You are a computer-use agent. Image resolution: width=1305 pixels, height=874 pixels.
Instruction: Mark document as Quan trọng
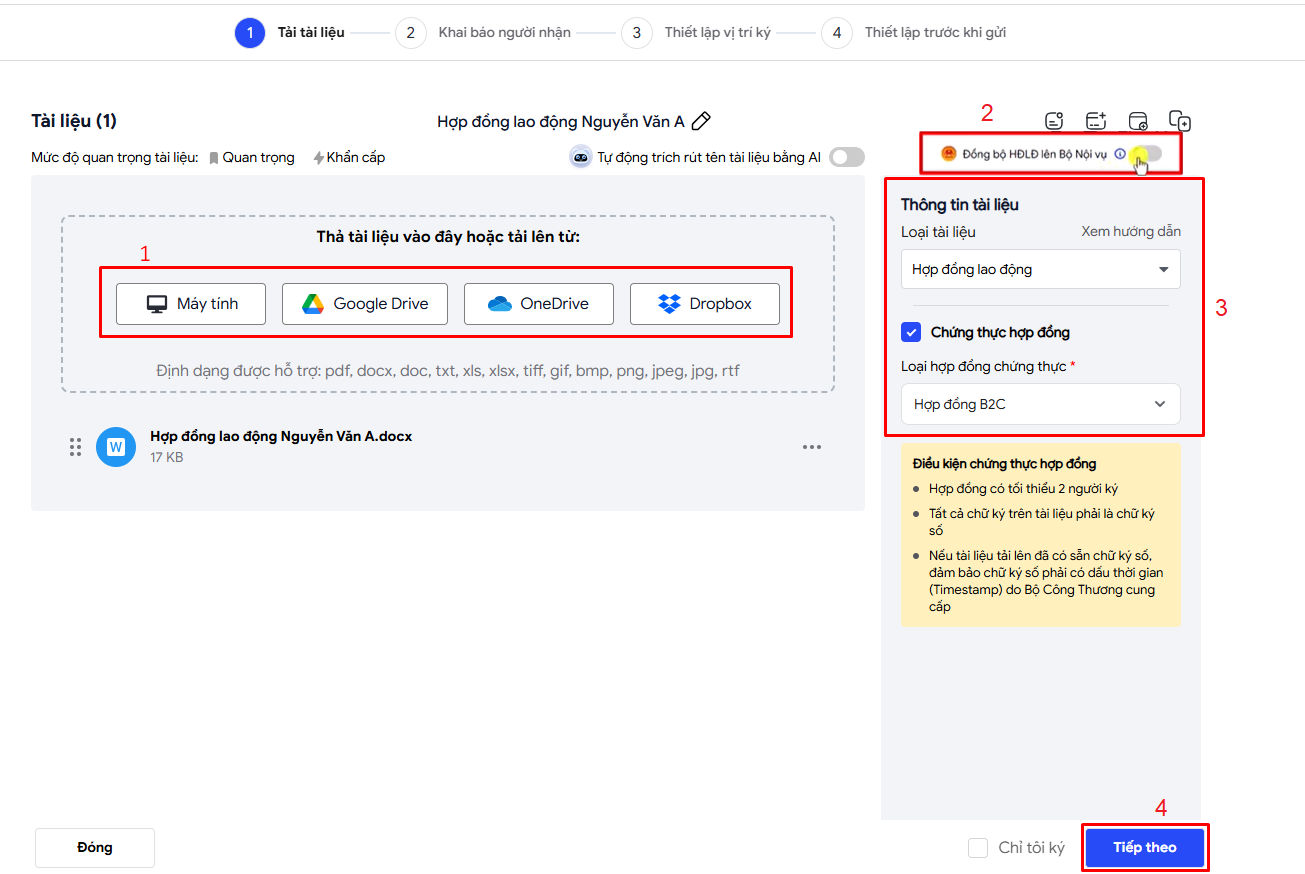[252, 157]
